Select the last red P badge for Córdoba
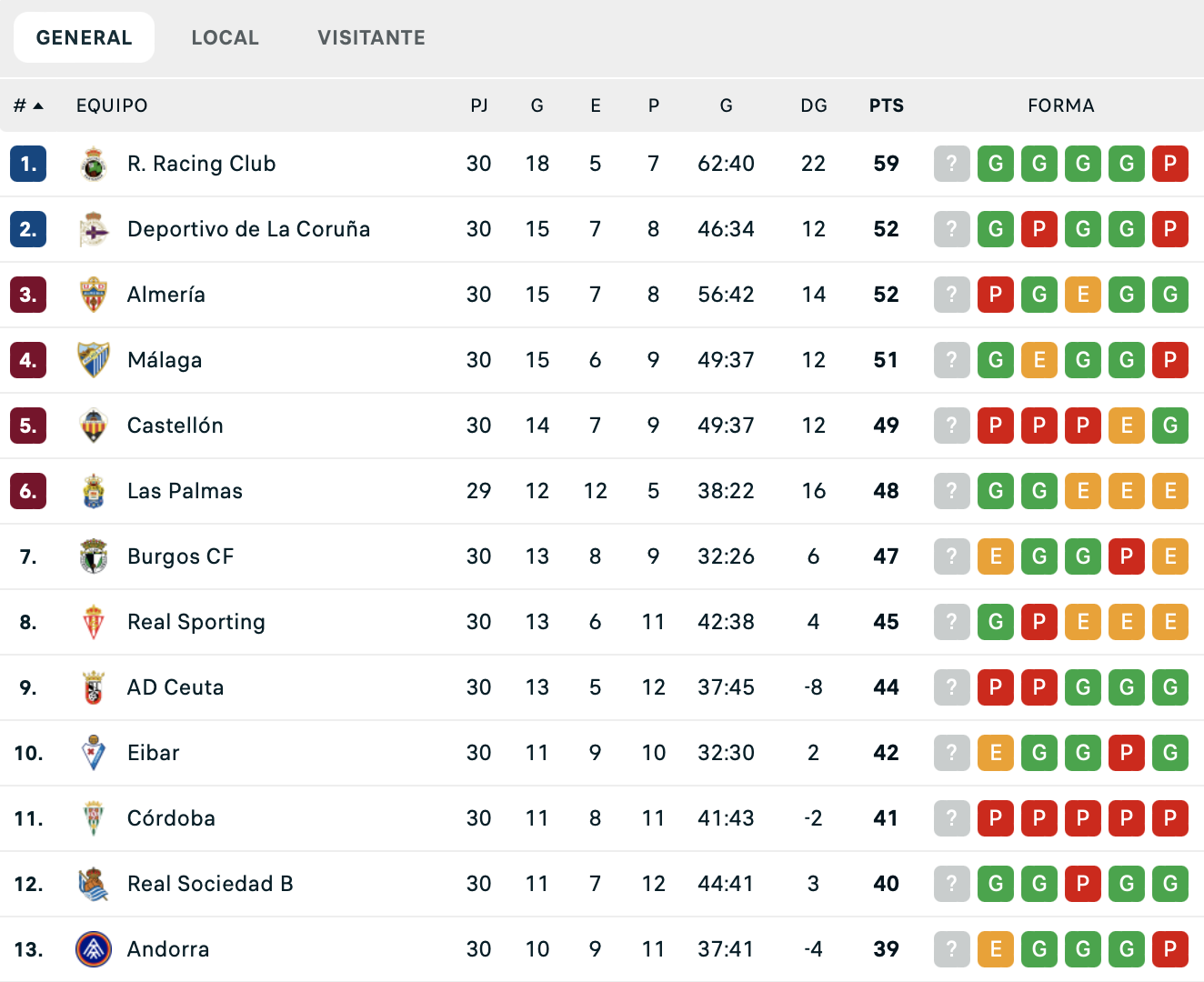This screenshot has width=1204, height=982. click(x=1170, y=818)
